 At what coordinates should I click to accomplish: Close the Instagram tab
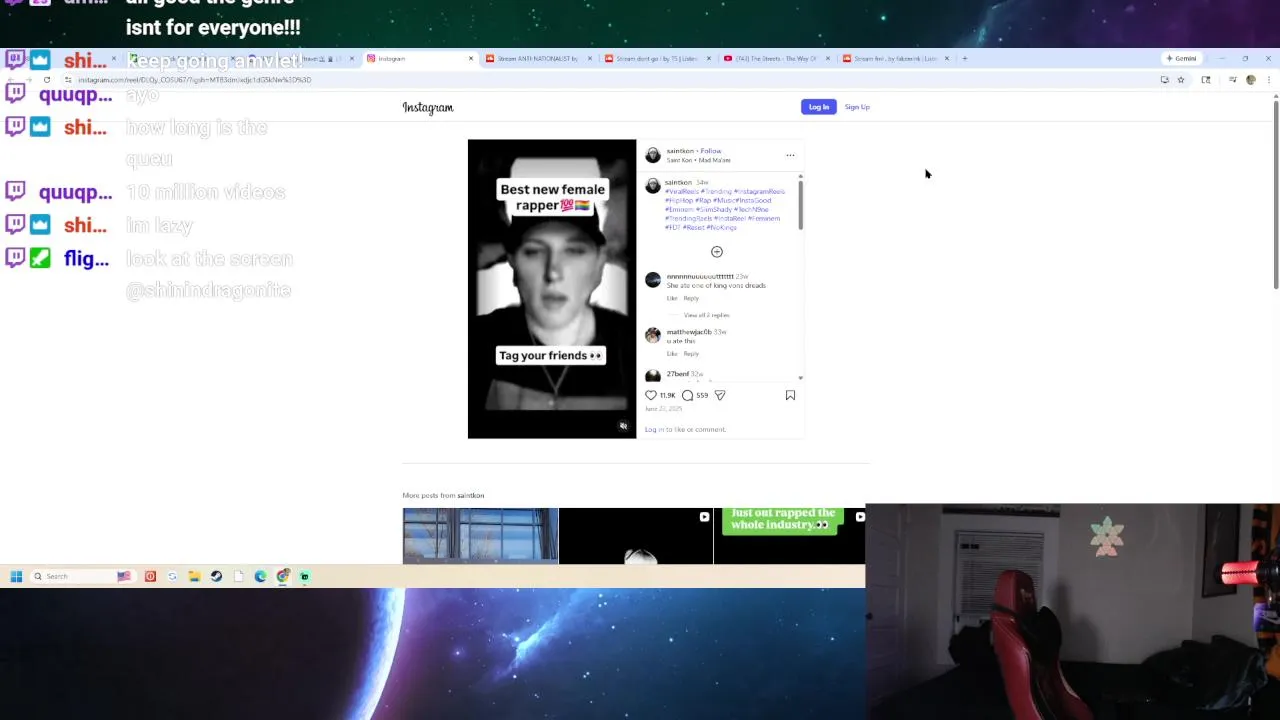click(471, 59)
